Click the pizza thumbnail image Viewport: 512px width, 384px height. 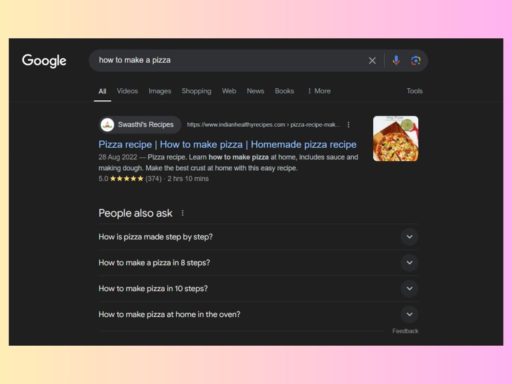coord(396,139)
